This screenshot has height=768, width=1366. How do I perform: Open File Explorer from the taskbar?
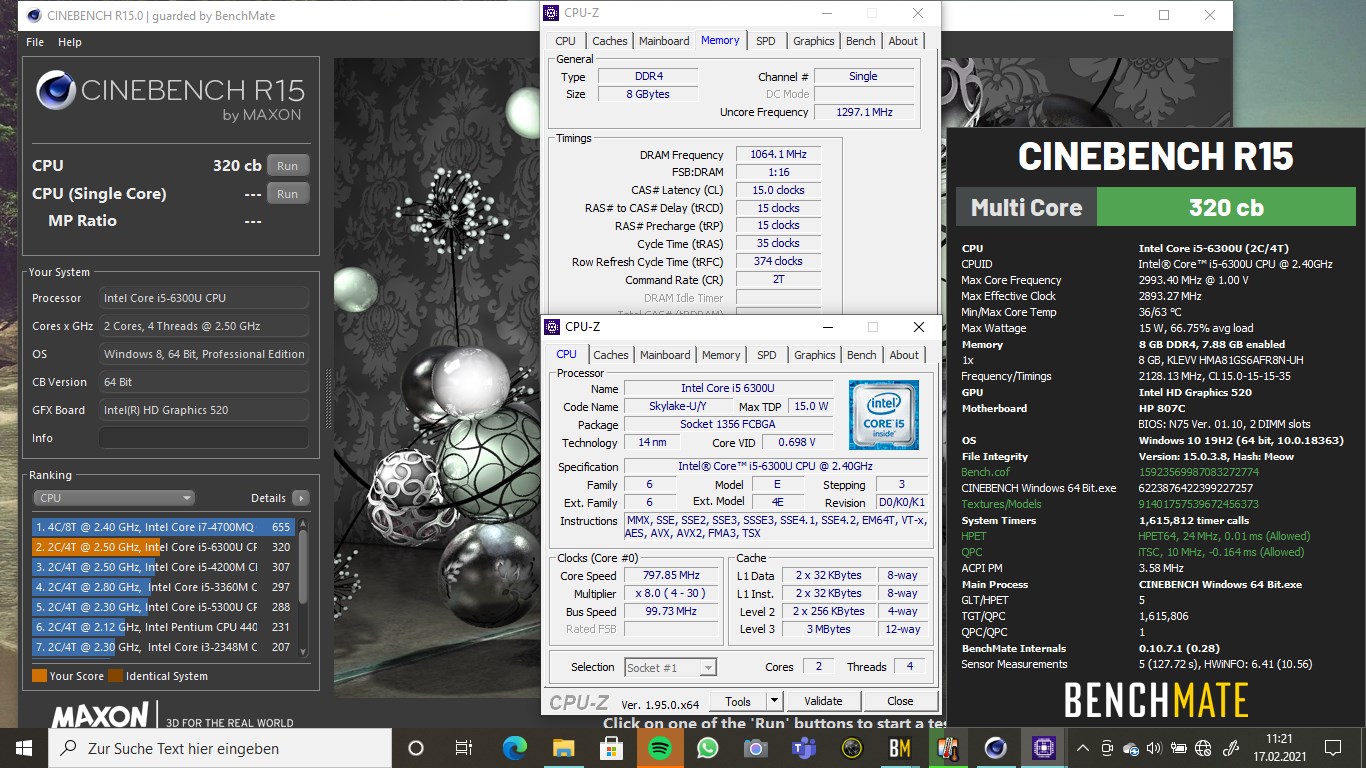pos(563,748)
